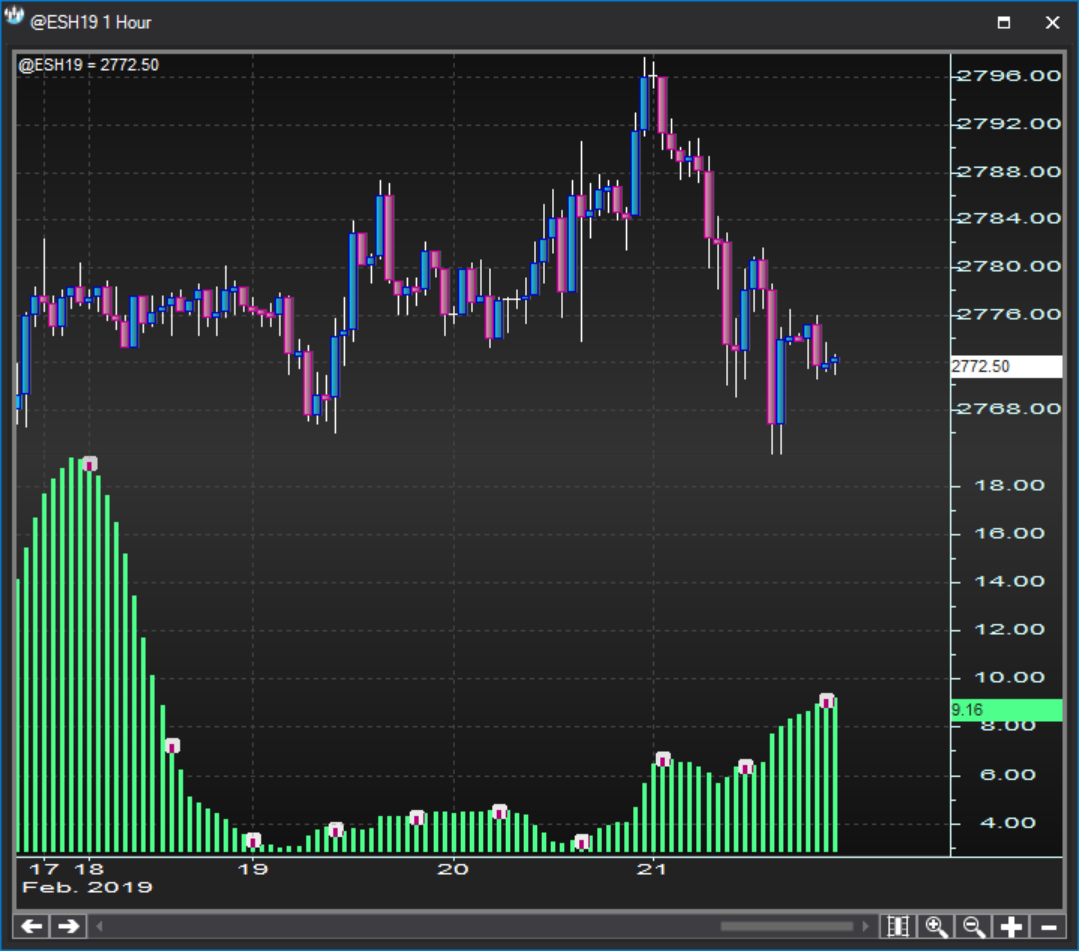Click the date label 19 on time axis
This screenshot has height=951, width=1079.
pos(253,869)
